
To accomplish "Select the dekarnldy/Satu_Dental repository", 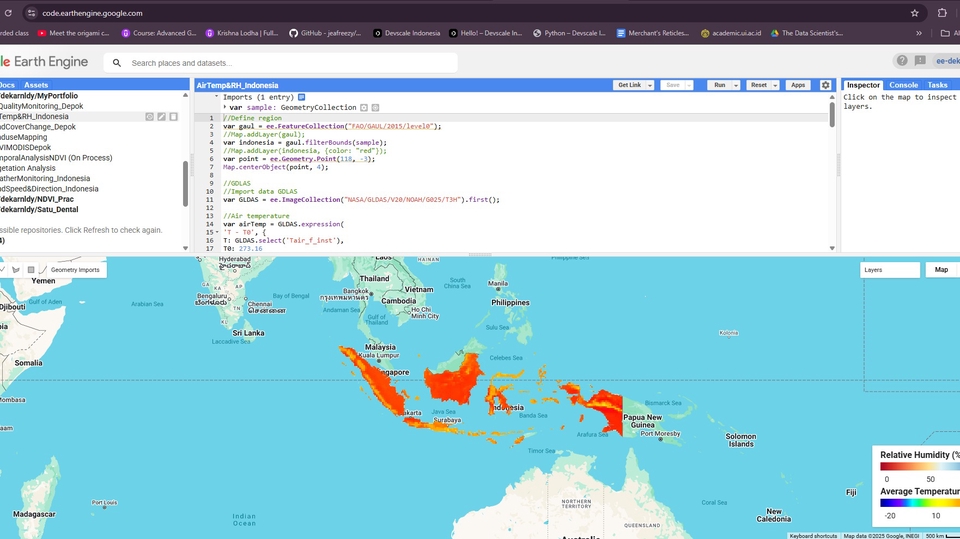I will coord(39,209).
